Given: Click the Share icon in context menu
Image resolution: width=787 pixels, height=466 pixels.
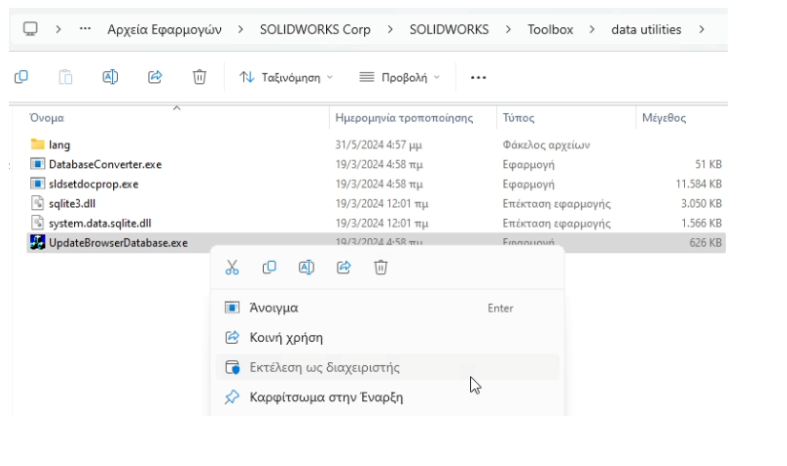Looking at the screenshot, I should pos(343,267).
